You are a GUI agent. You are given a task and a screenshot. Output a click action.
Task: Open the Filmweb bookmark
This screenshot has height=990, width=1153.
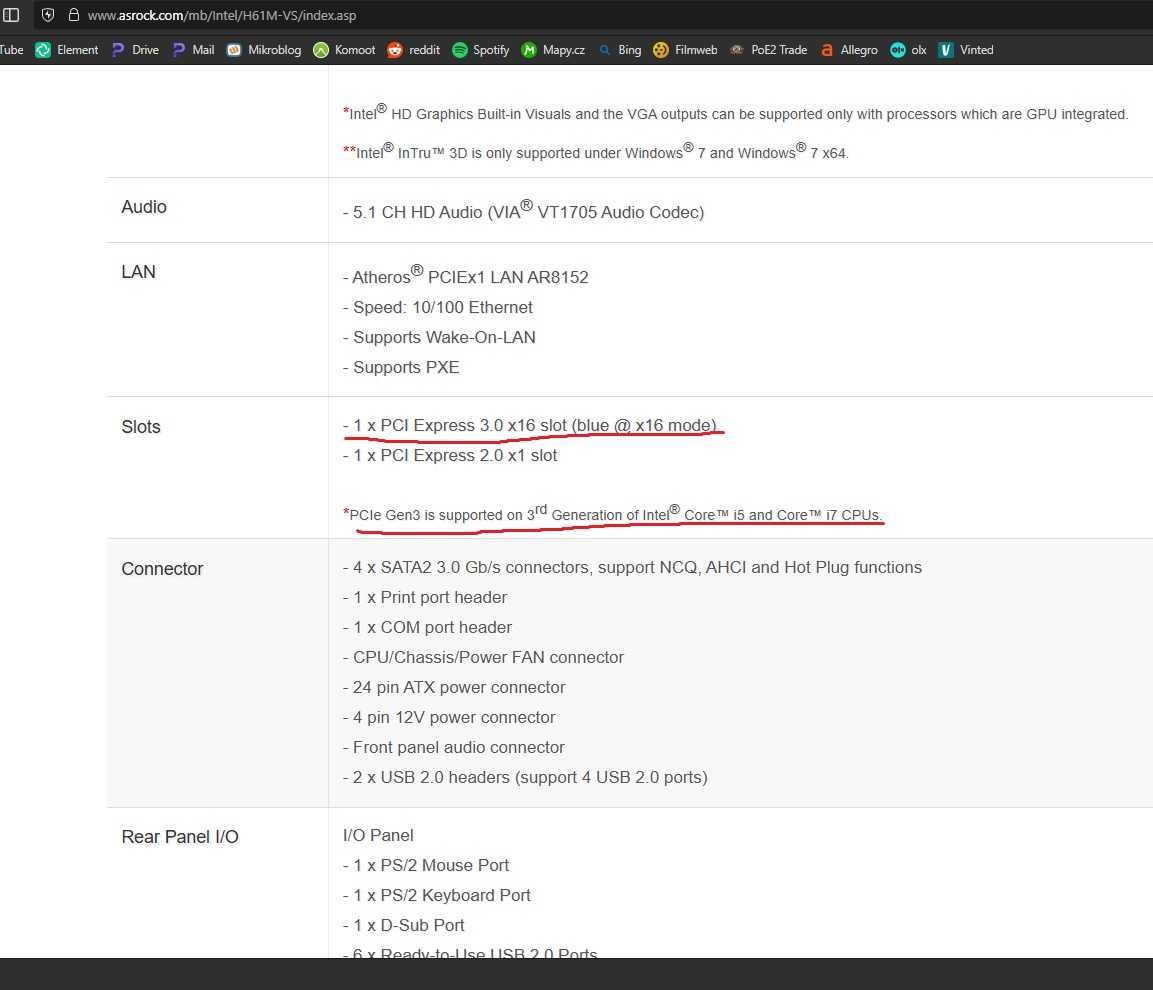click(685, 50)
